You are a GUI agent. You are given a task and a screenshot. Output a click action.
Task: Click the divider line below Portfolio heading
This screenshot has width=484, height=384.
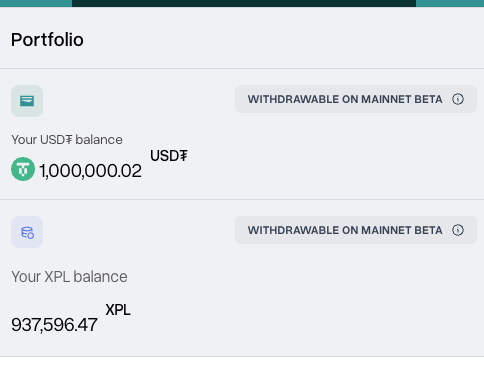point(242,69)
